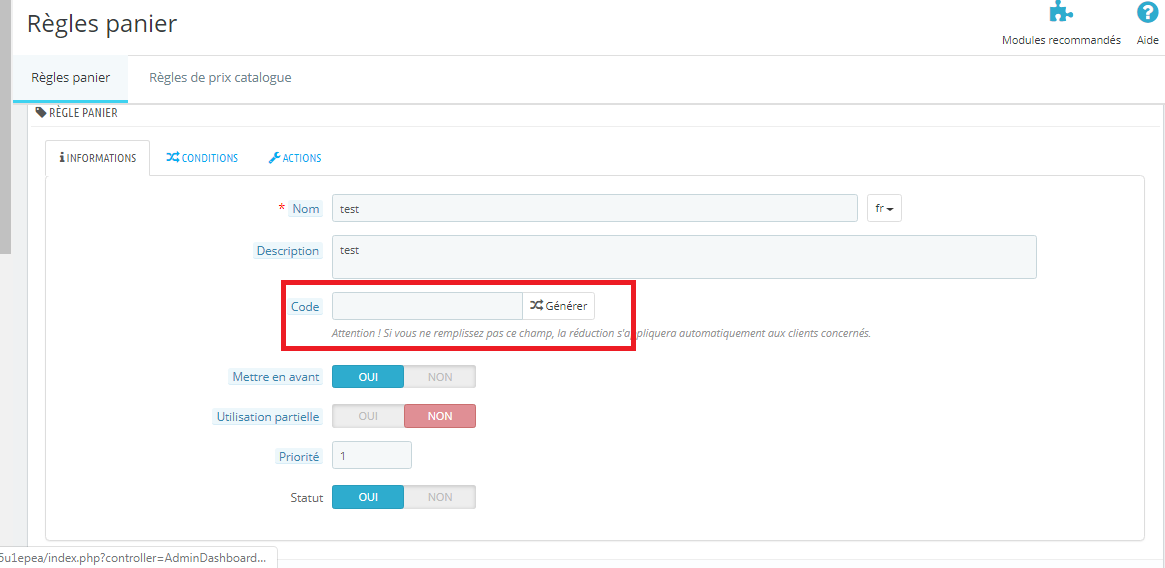Click the Règle panier tag icon
Viewport: 1165px width, 568px height.
(x=41, y=113)
